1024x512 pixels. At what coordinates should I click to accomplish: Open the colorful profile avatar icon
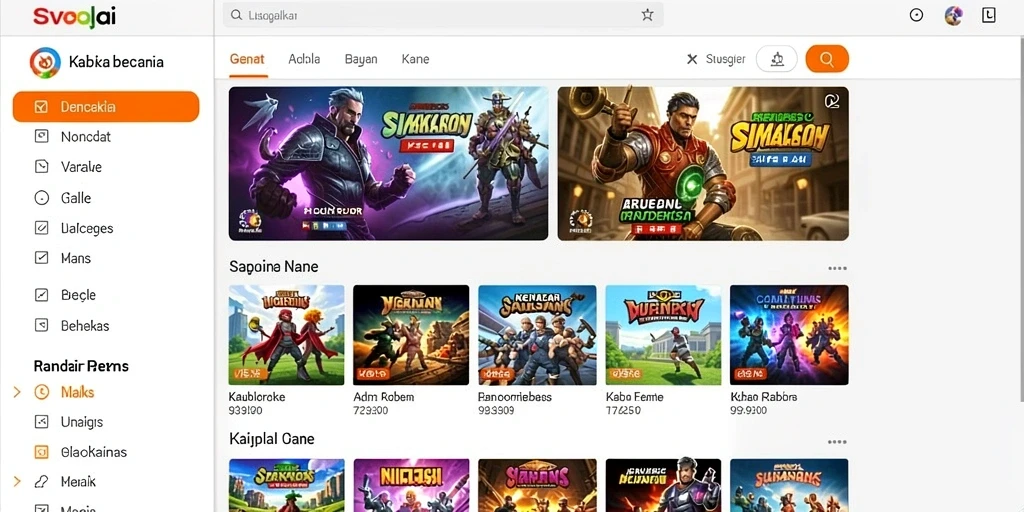[x=953, y=16]
